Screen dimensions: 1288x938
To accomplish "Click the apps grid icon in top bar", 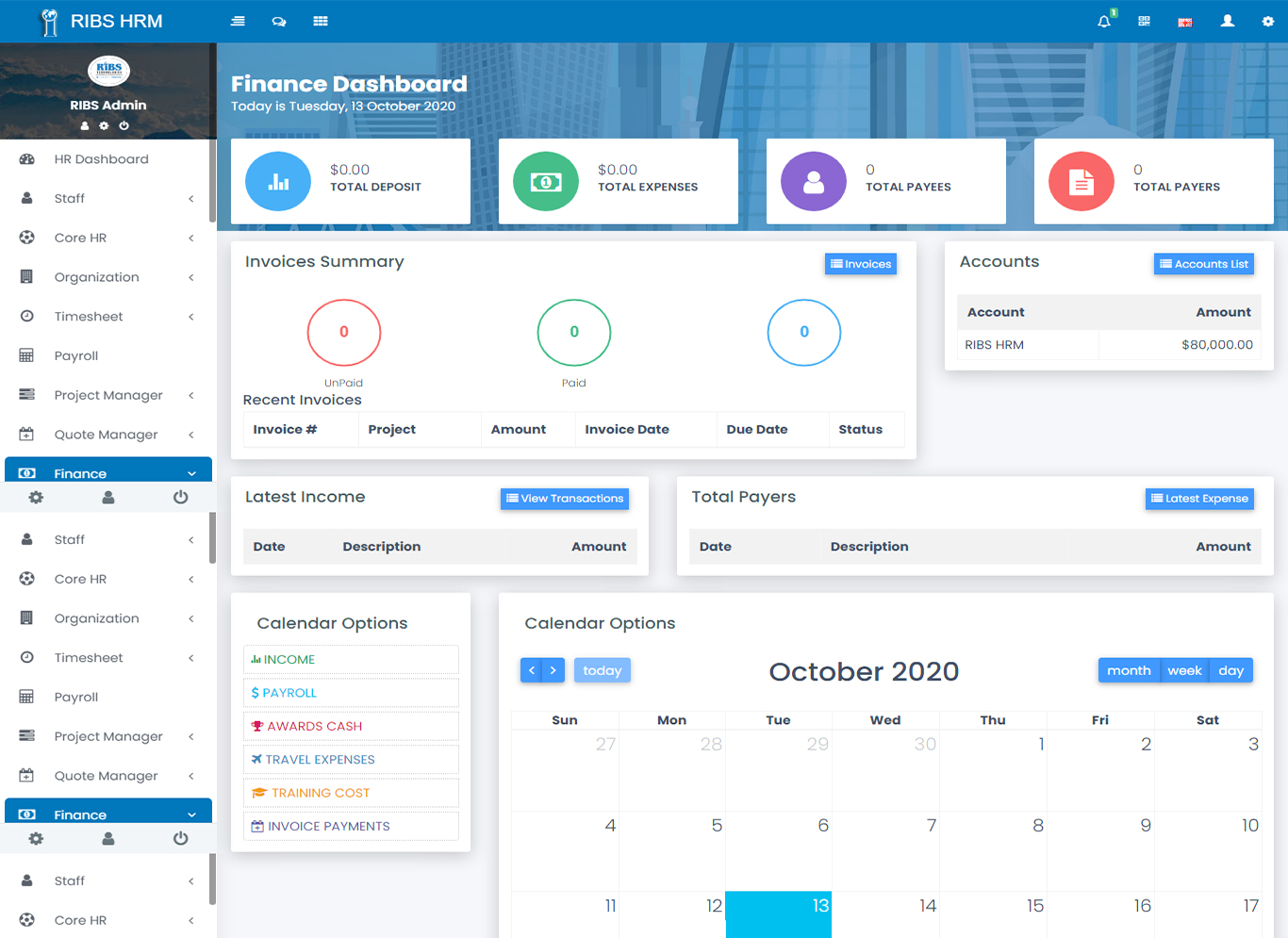I will tap(321, 20).
